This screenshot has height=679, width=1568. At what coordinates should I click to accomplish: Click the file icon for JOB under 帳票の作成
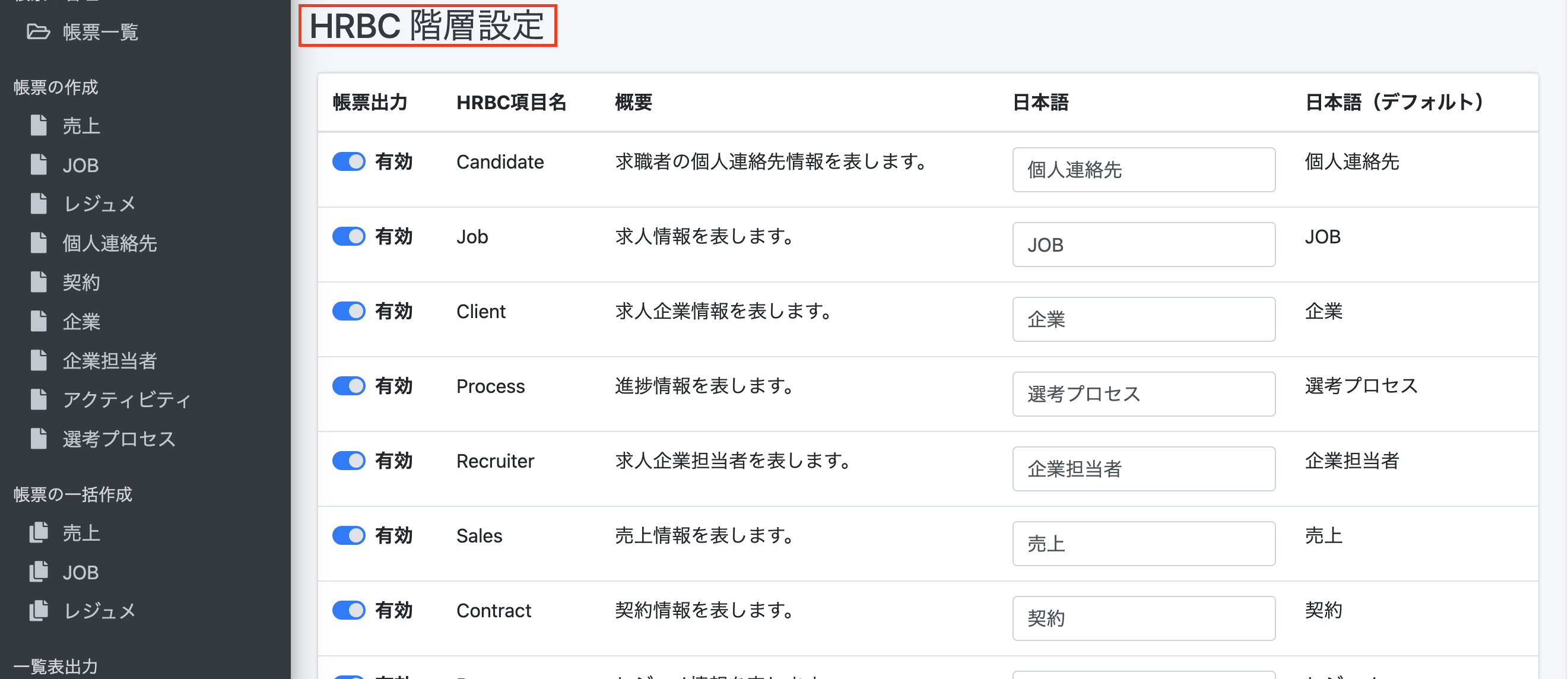[39, 164]
